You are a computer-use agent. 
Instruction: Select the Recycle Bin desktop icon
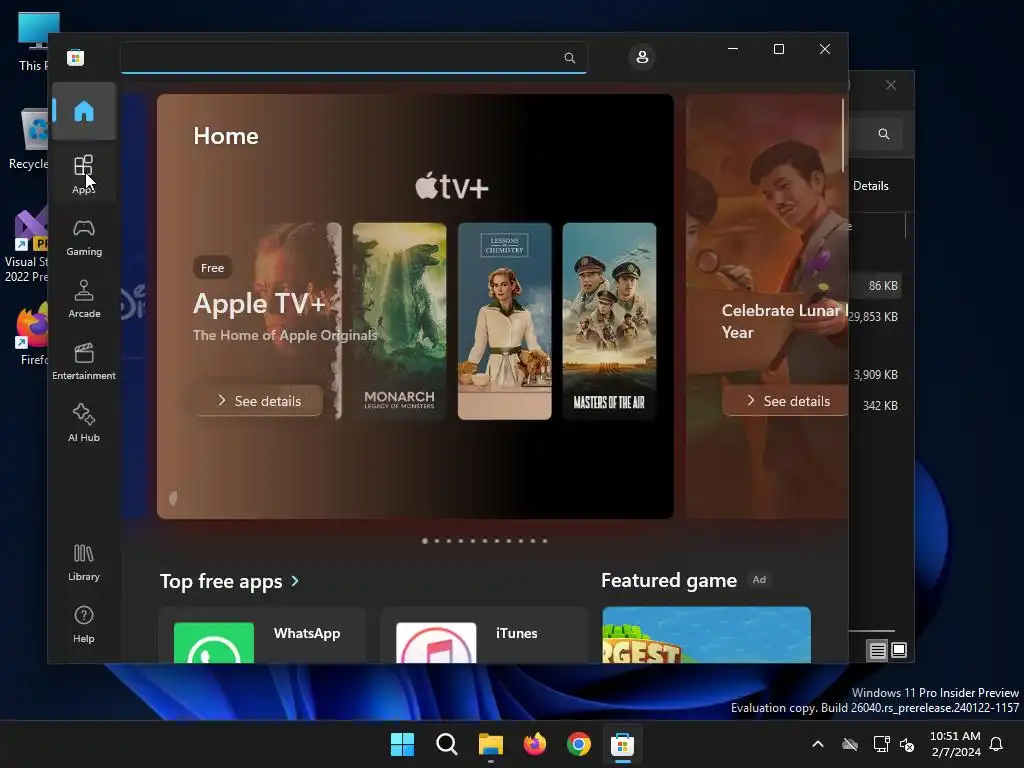[x=29, y=139]
